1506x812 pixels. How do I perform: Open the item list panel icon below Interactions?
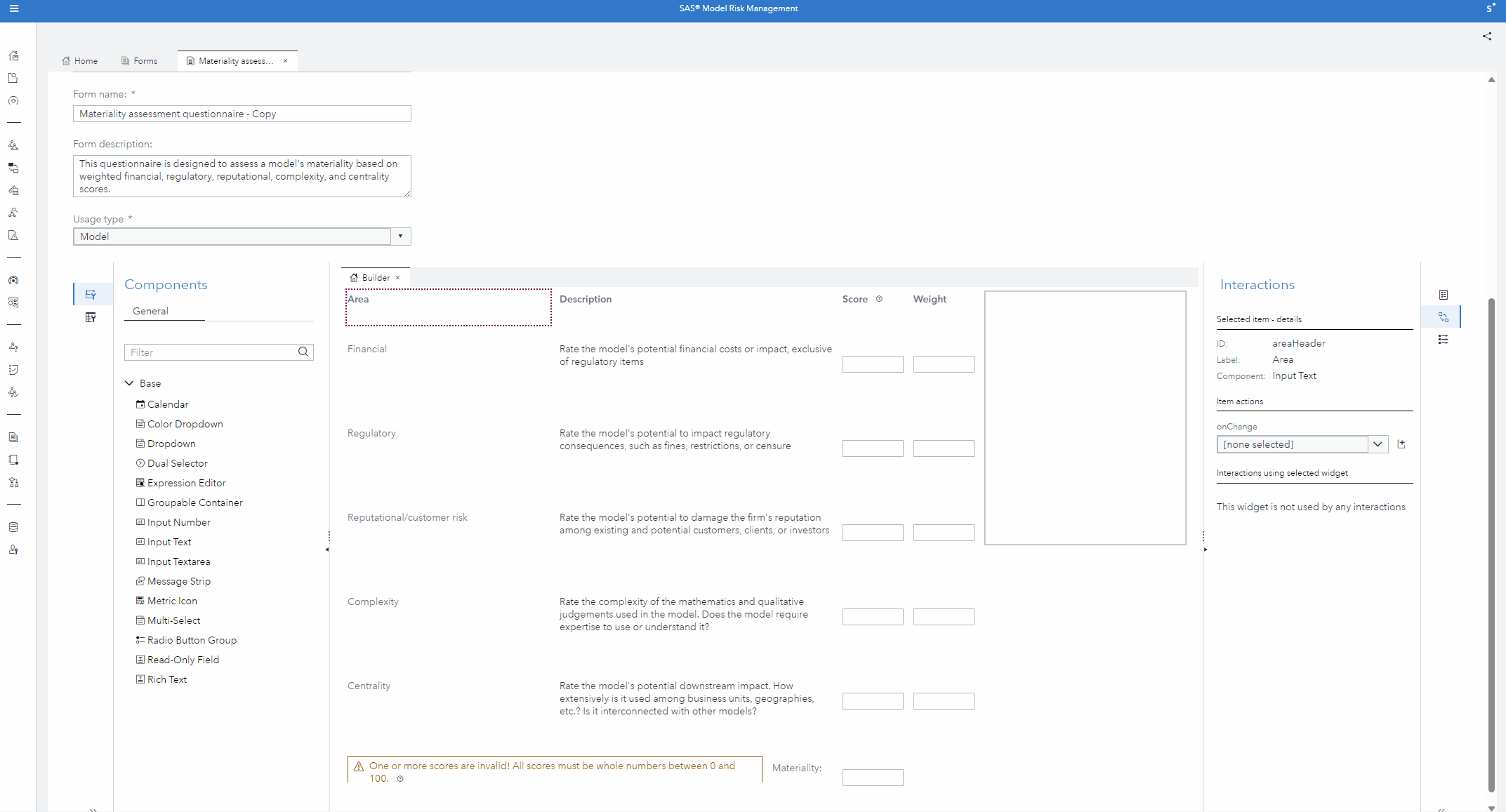click(1444, 340)
